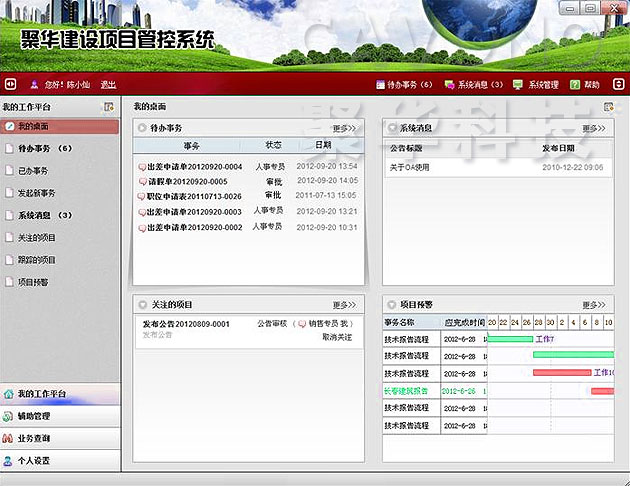
Task: Click the 待办事务 (6) icon in top toolbar
Action: [380, 85]
